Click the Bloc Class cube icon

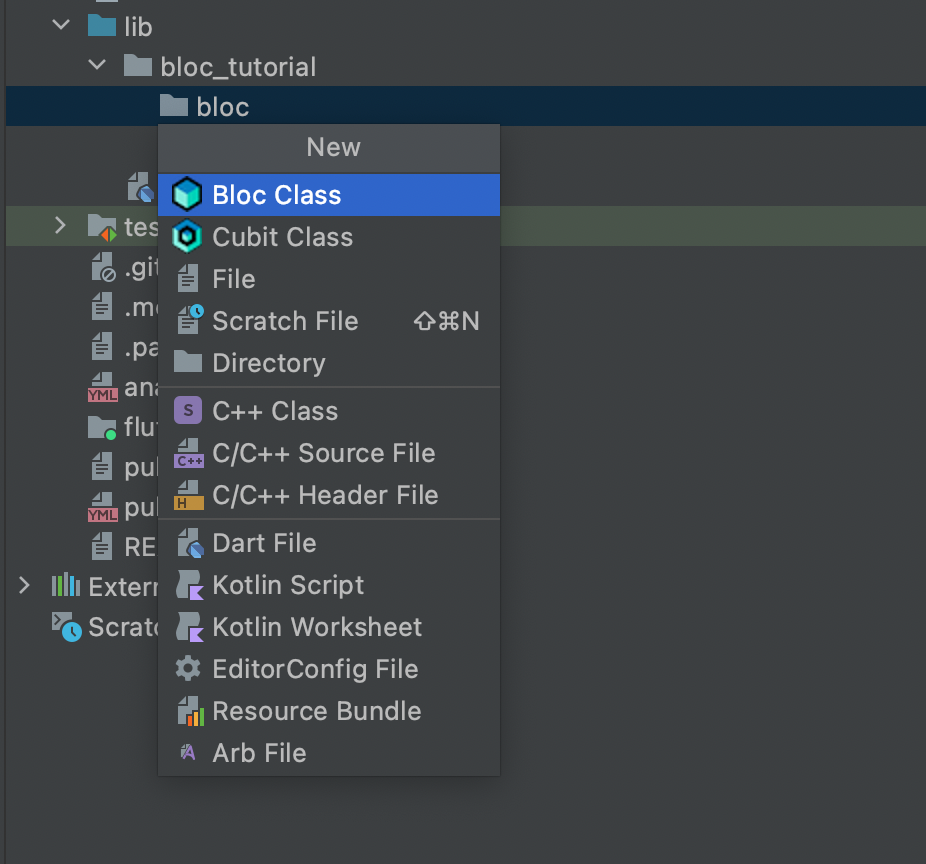pos(187,195)
